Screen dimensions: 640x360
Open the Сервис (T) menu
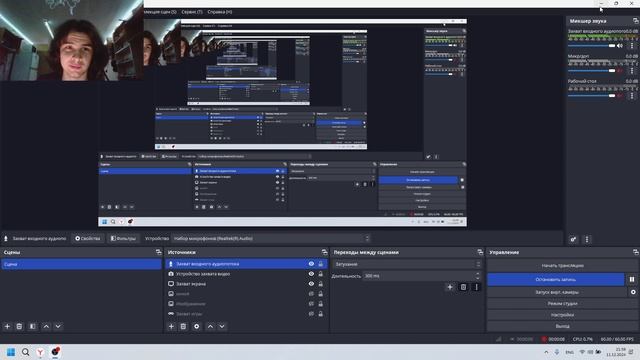[x=192, y=12]
